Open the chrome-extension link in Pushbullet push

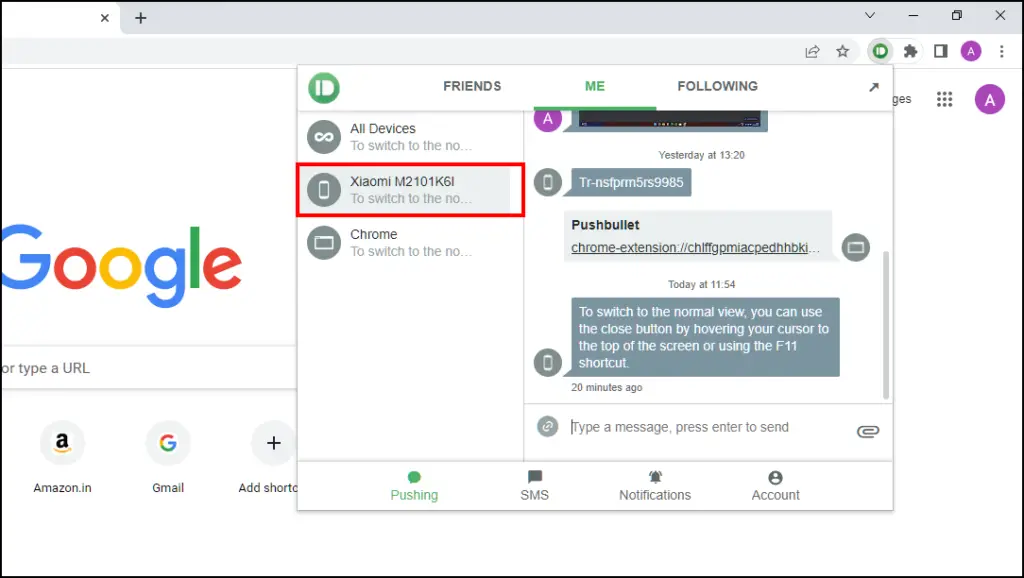tap(695, 248)
